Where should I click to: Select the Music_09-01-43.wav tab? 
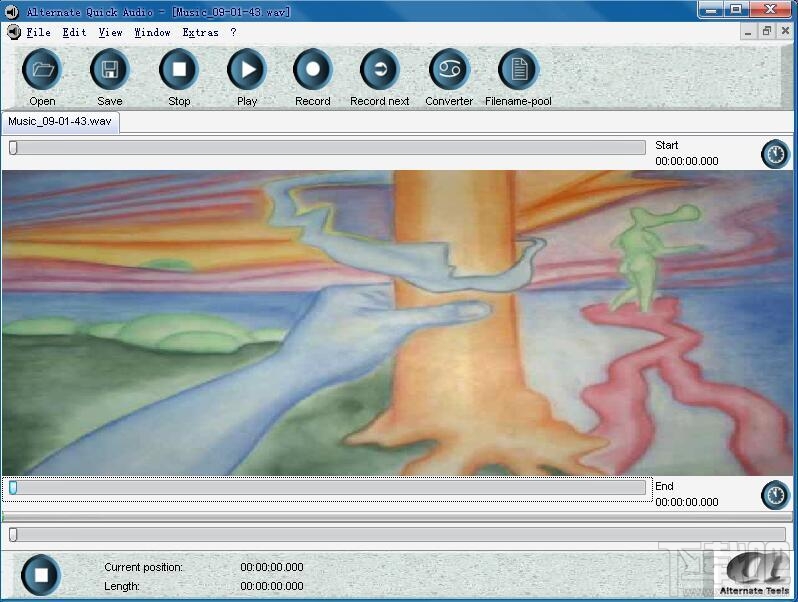pos(60,121)
